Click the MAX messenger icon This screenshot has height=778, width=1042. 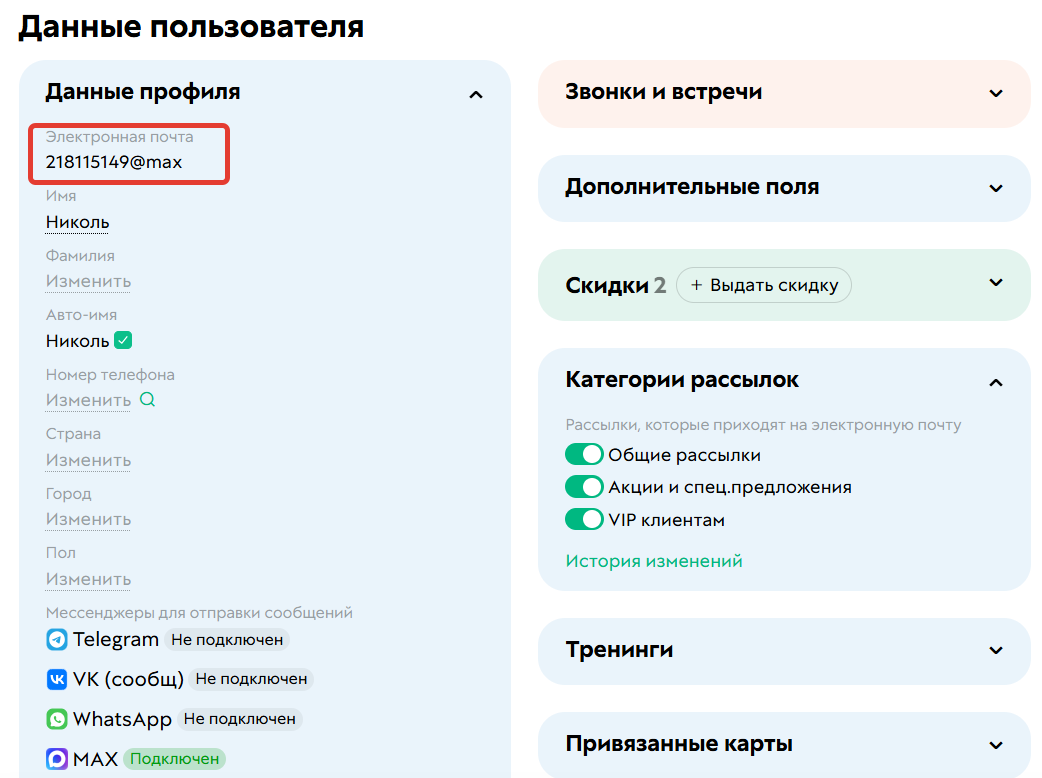55,758
